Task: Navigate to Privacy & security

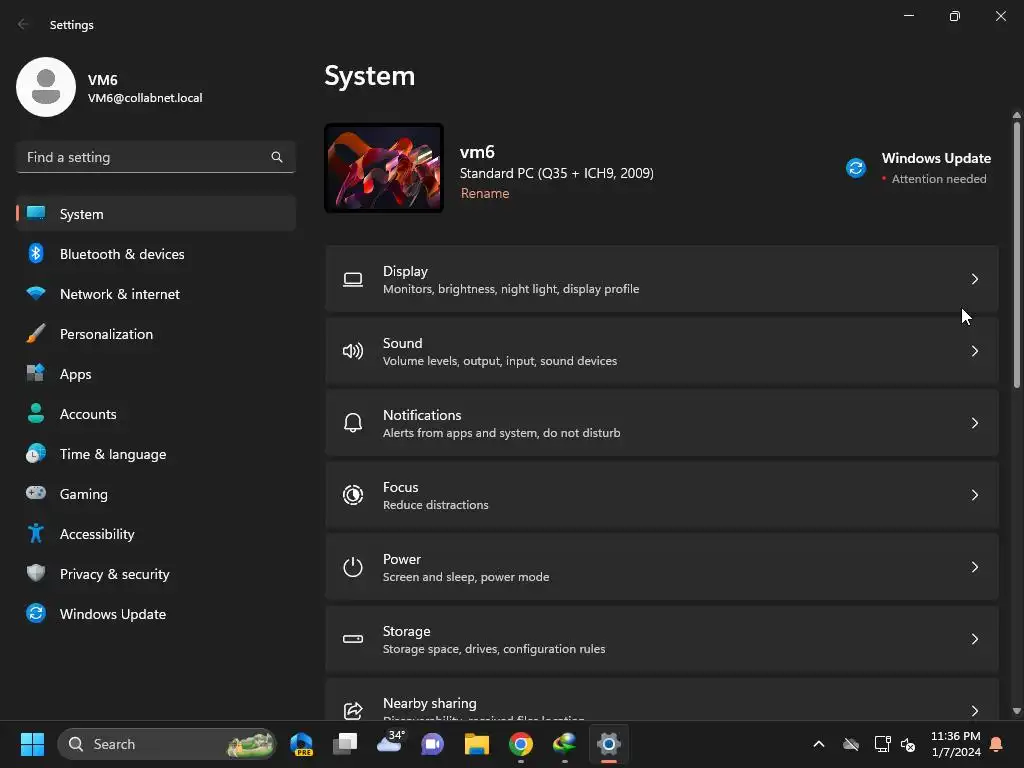Action: click(x=155, y=574)
